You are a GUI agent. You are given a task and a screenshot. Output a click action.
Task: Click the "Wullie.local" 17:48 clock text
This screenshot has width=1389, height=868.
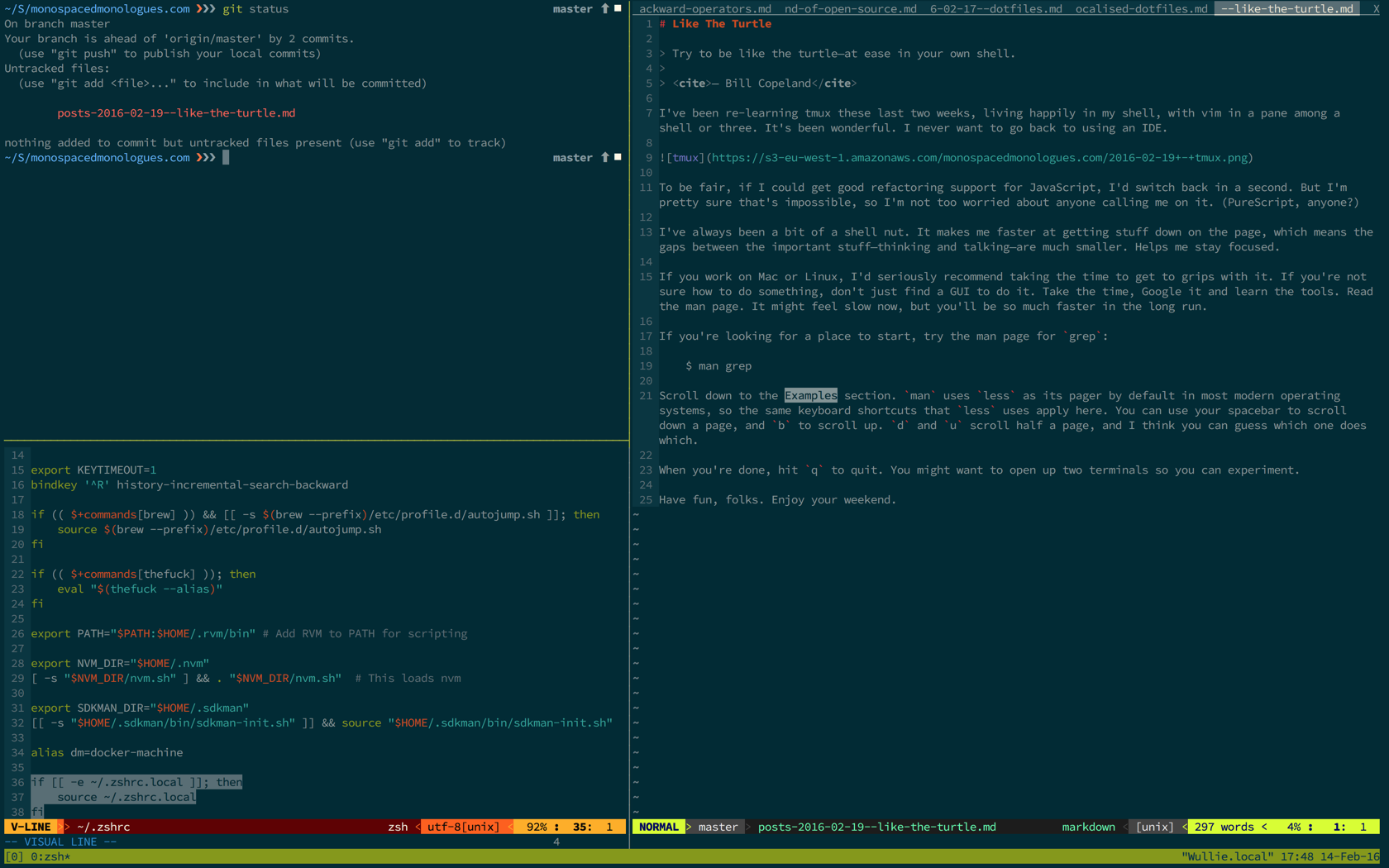pos(1280,857)
